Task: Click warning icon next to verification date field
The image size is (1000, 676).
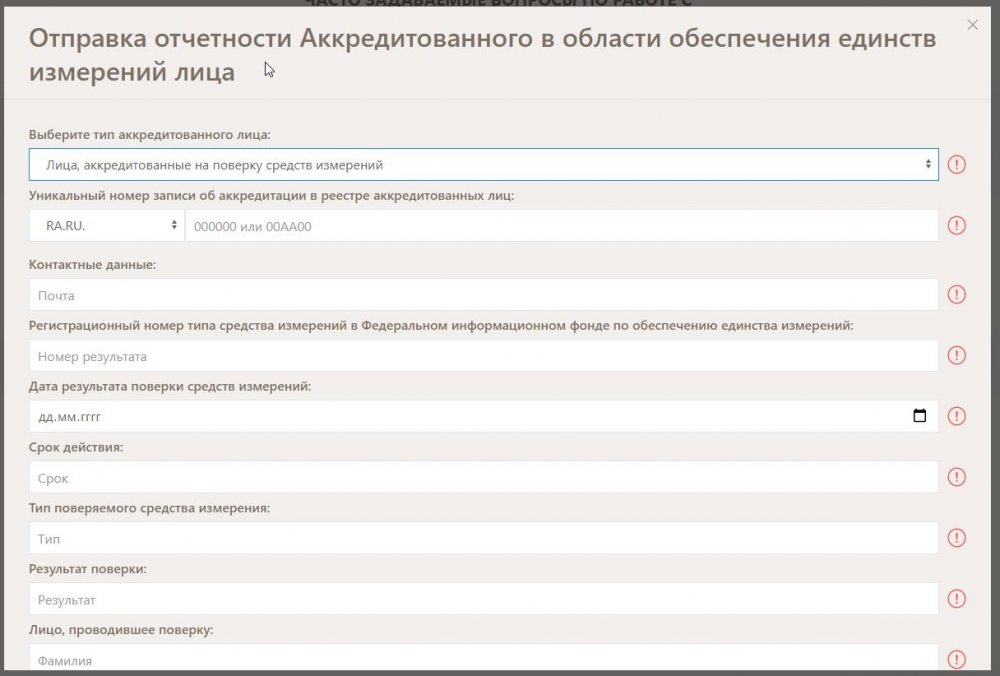Action: (957, 416)
